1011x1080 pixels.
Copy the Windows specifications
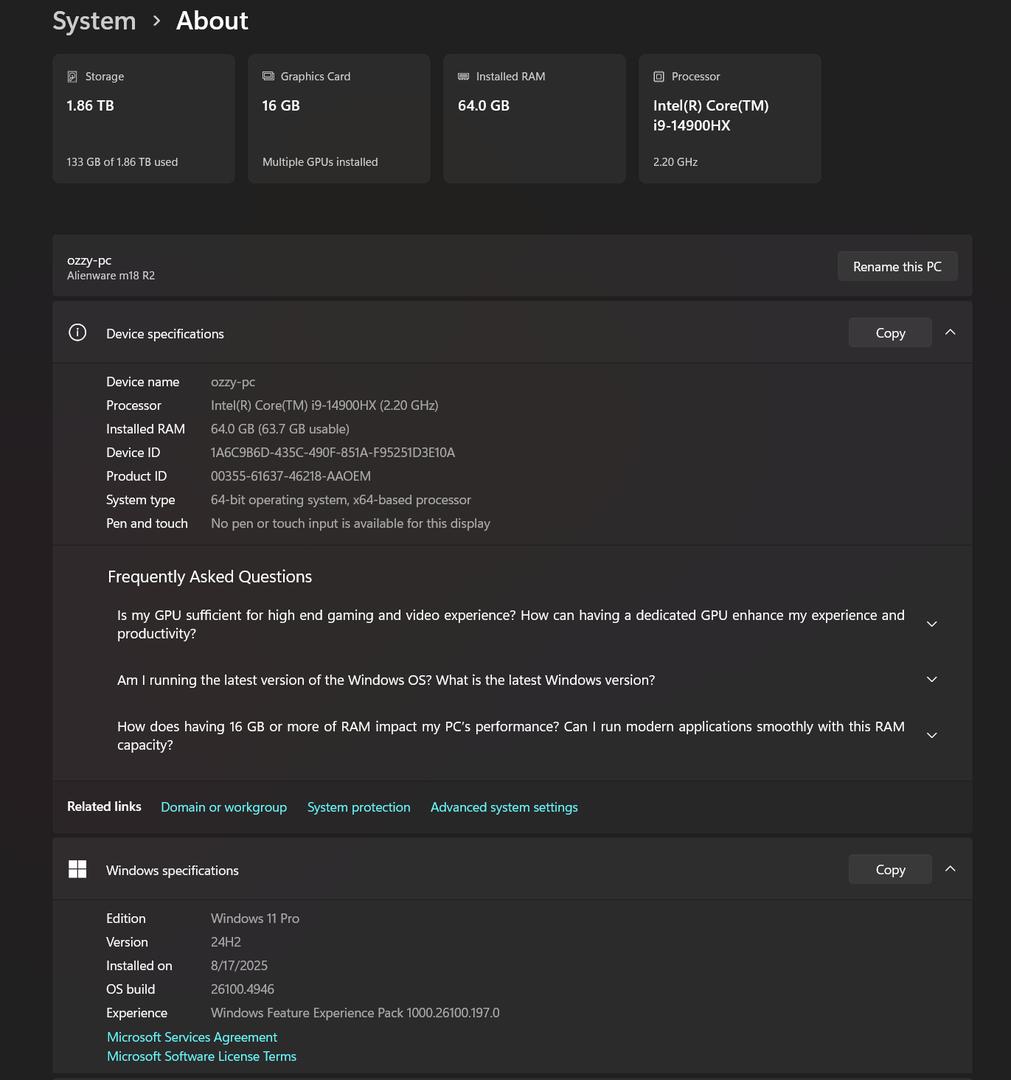(x=890, y=869)
